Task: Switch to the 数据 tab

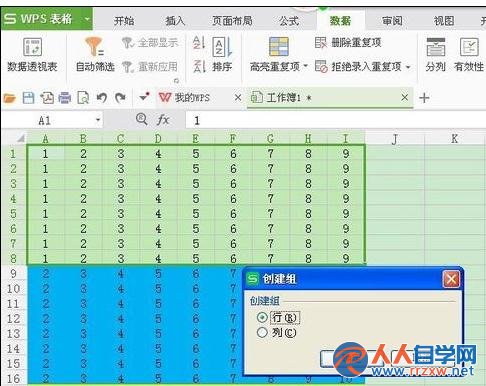Action: pyautogui.click(x=340, y=21)
